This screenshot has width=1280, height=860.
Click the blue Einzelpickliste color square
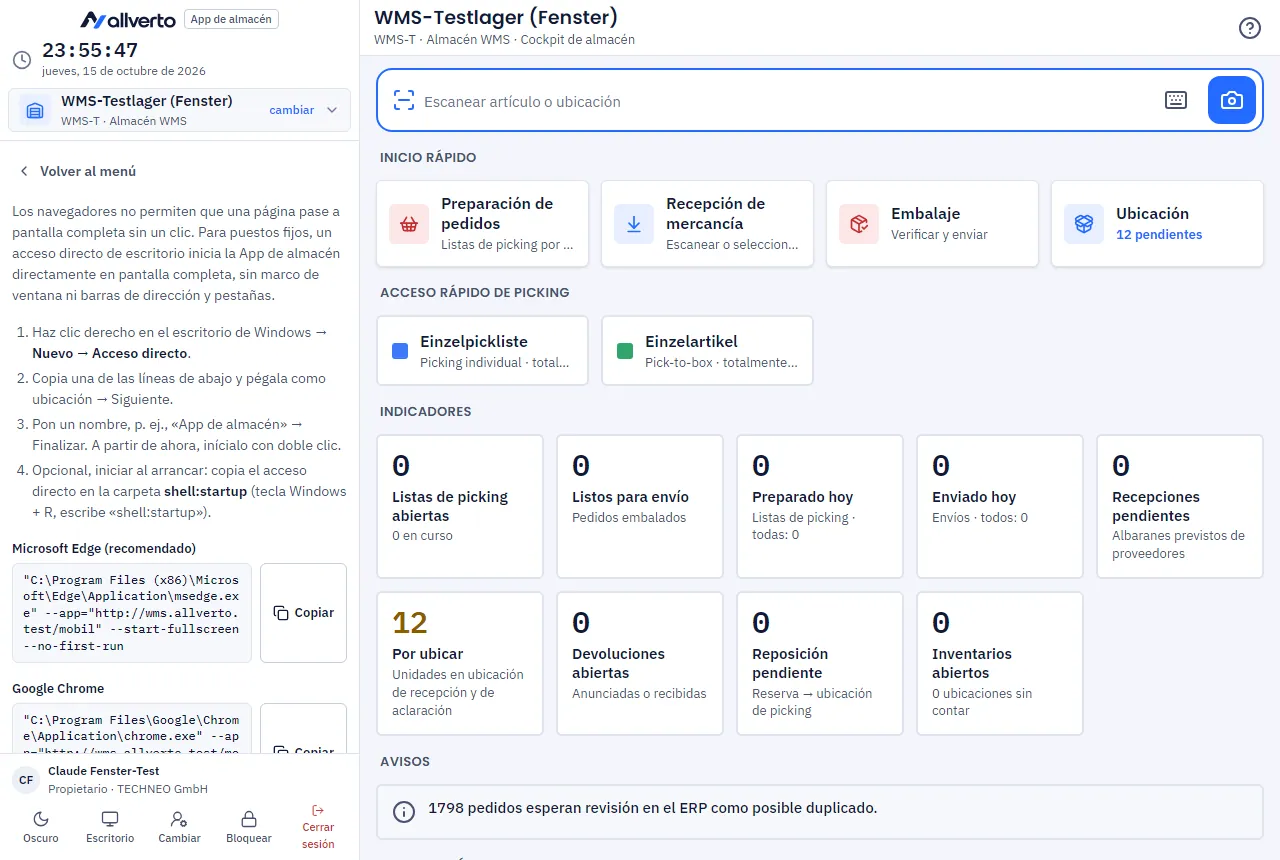click(400, 351)
